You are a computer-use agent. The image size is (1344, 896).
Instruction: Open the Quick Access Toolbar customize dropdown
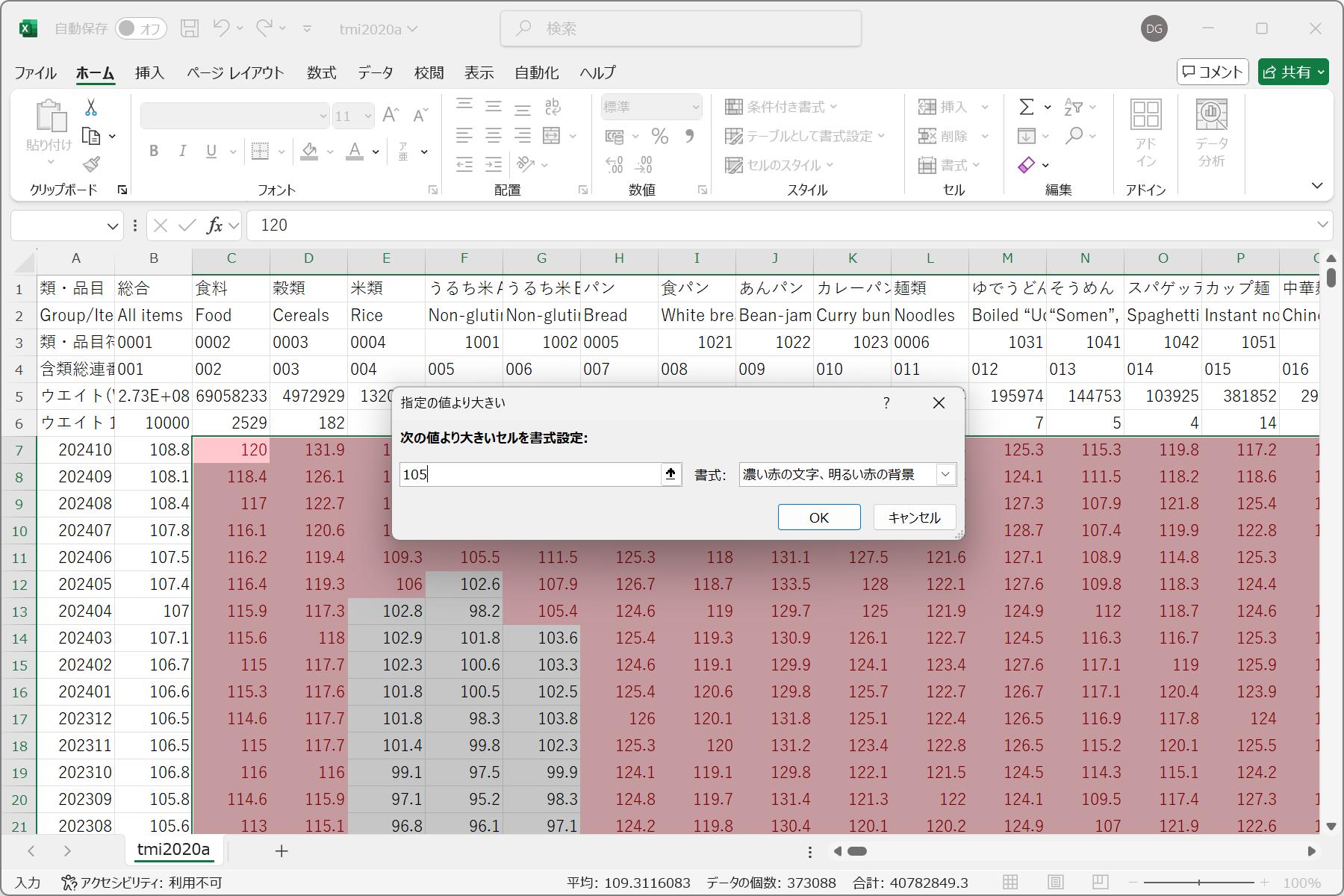click(x=307, y=28)
